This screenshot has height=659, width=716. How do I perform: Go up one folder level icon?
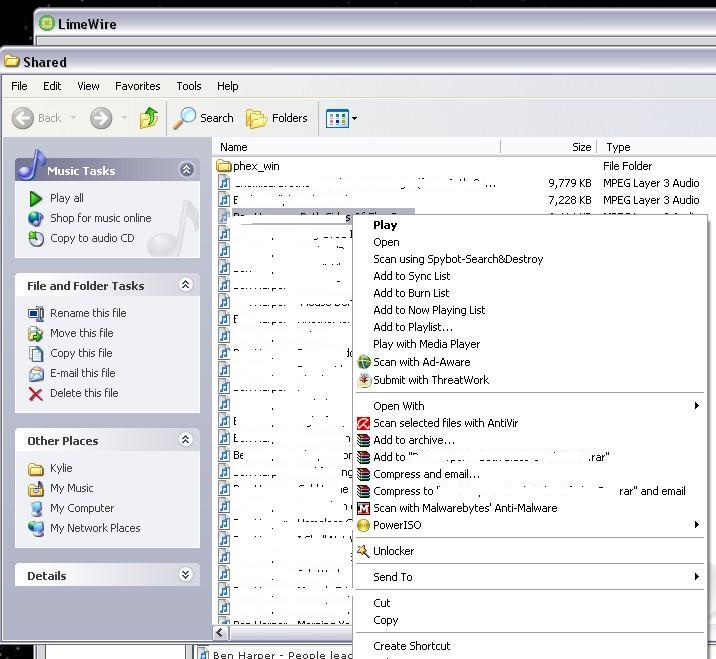click(149, 118)
